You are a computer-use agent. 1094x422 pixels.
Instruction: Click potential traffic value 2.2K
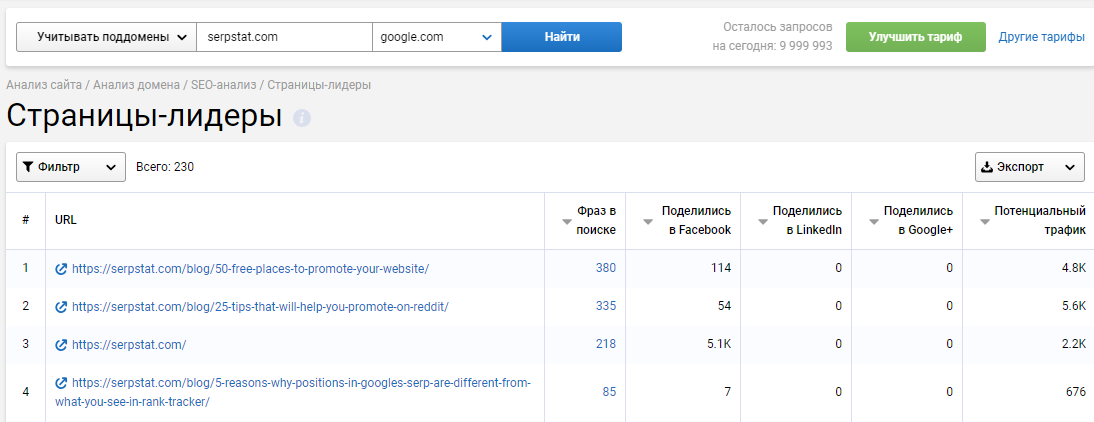(x=1074, y=345)
